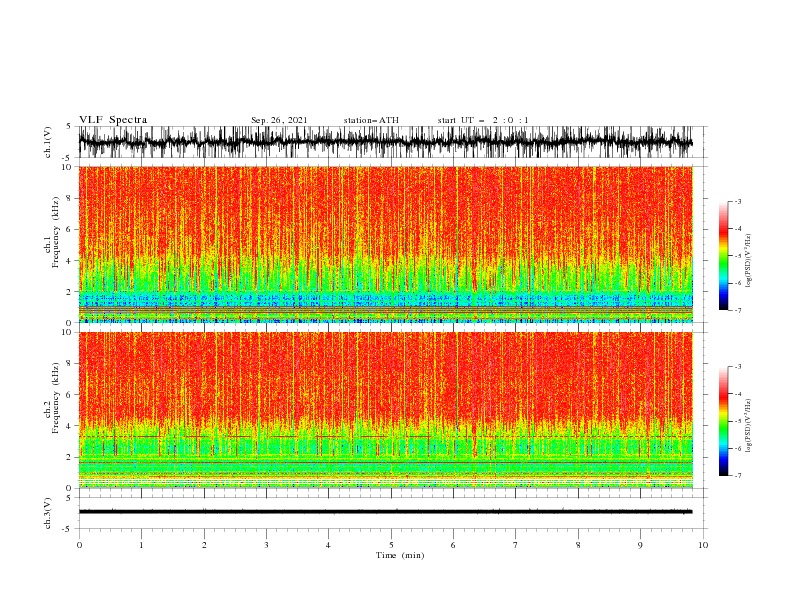
Task: Click the ch.1 voltage waveform trace
Action: (386, 142)
